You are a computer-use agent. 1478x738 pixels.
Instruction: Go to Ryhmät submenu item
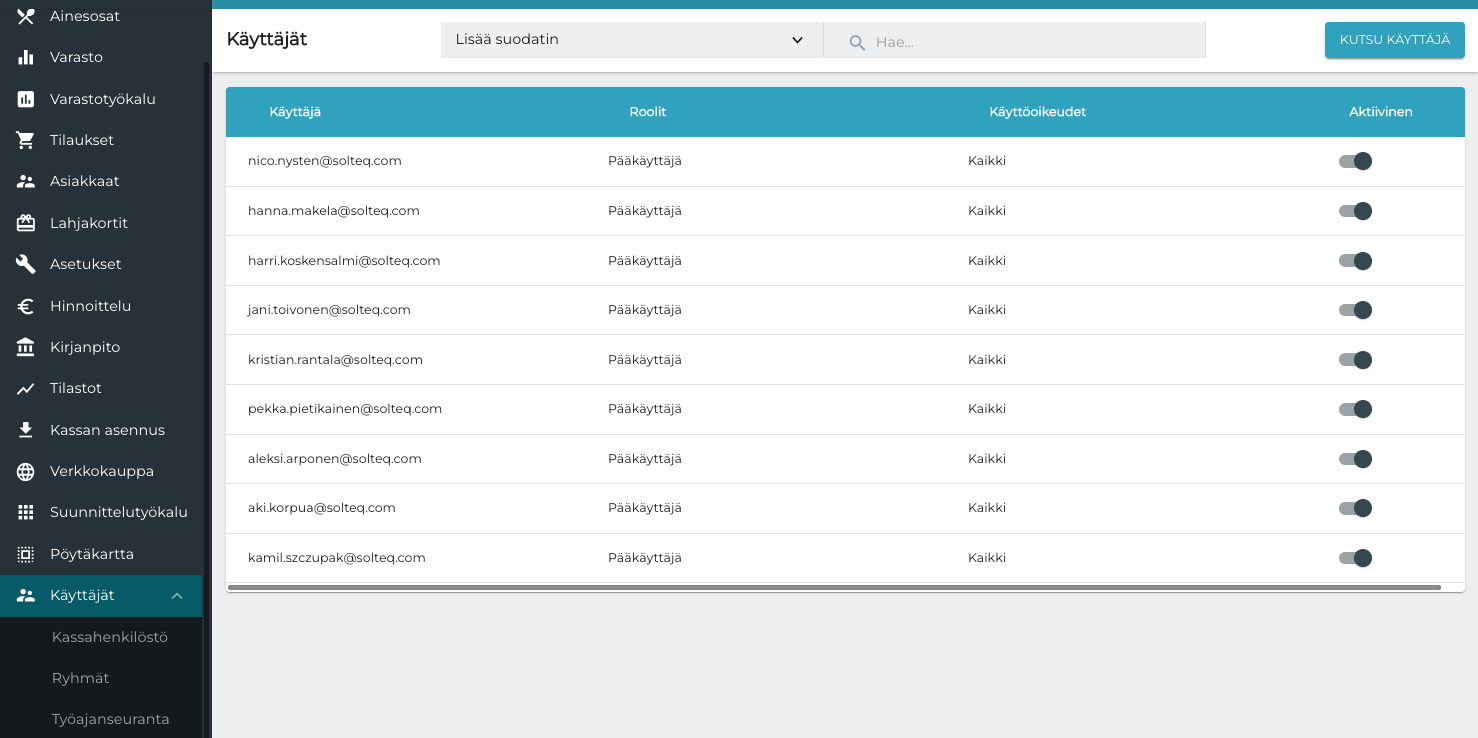[81, 678]
